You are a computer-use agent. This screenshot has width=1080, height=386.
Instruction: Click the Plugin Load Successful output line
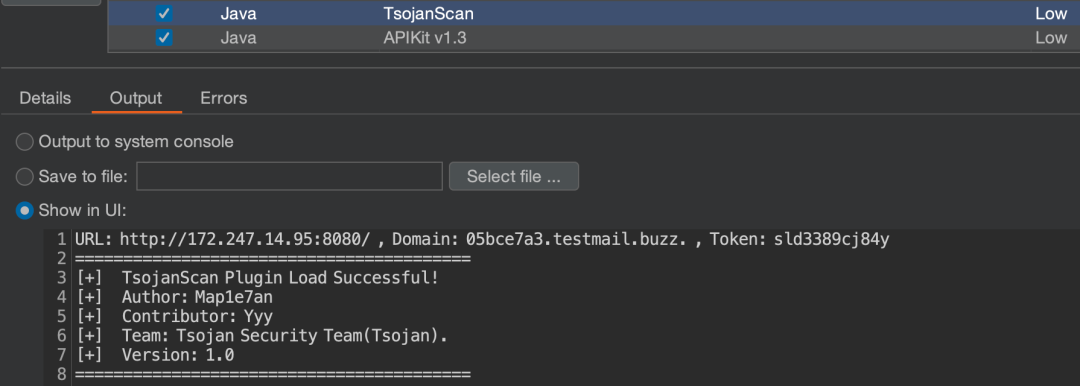[x=258, y=278]
